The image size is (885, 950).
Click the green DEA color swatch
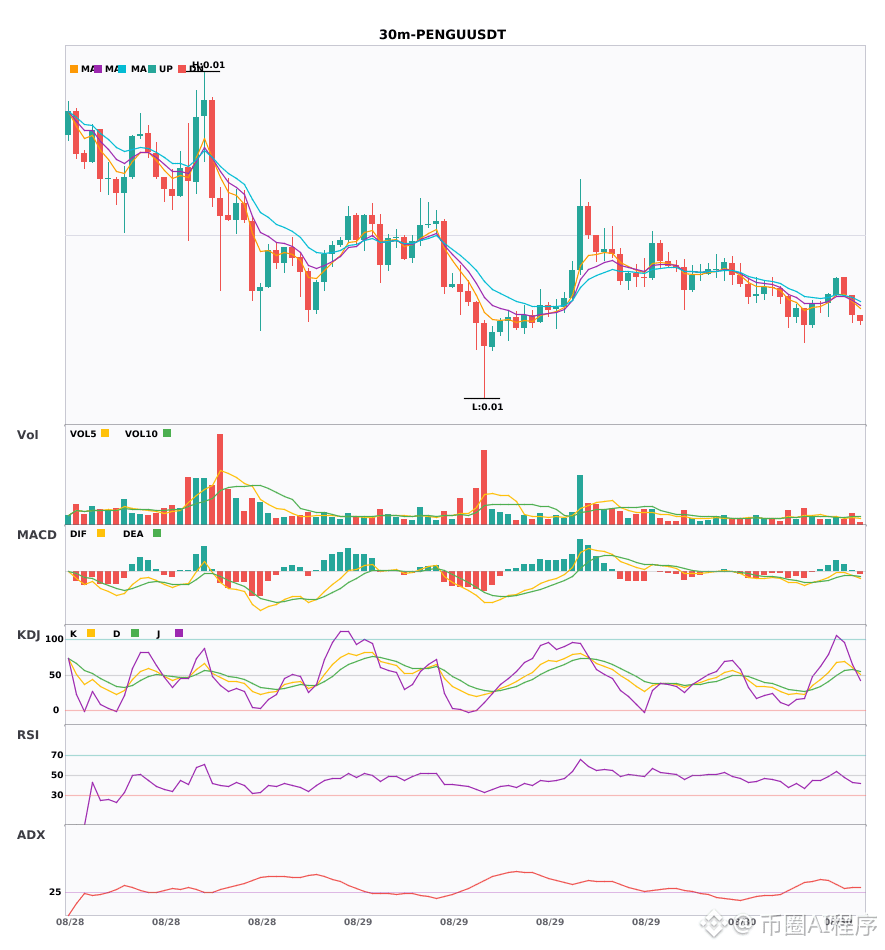coord(157,533)
